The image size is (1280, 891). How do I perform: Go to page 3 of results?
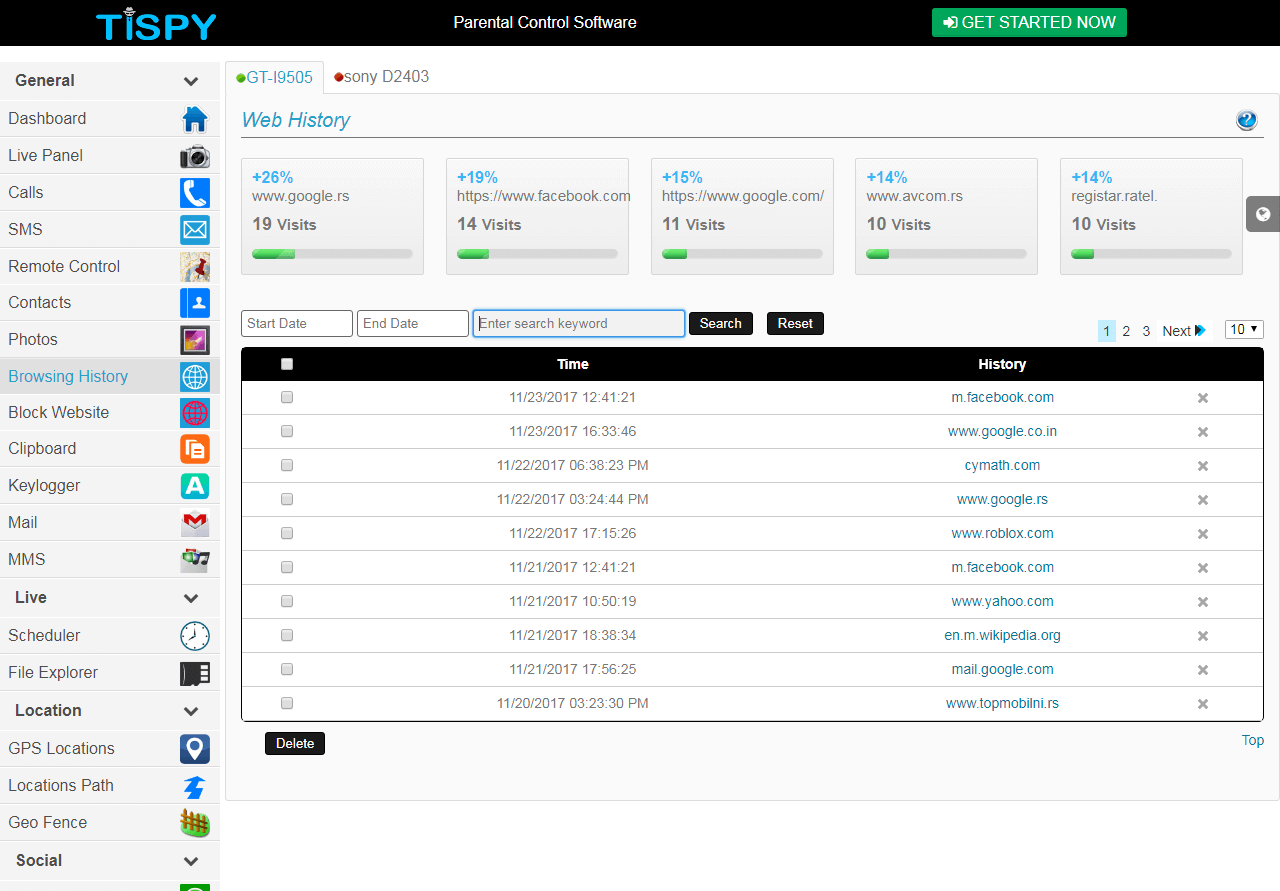point(1146,331)
